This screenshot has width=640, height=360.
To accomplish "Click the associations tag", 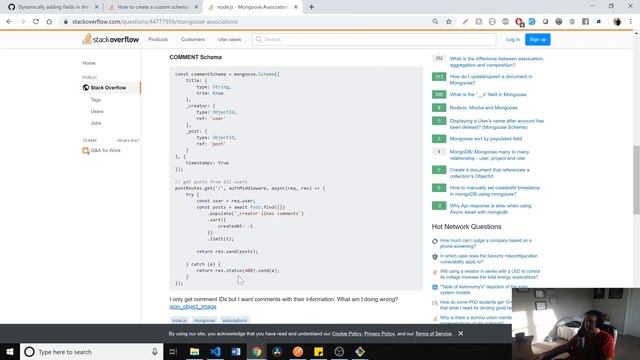I will click(235, 320).
